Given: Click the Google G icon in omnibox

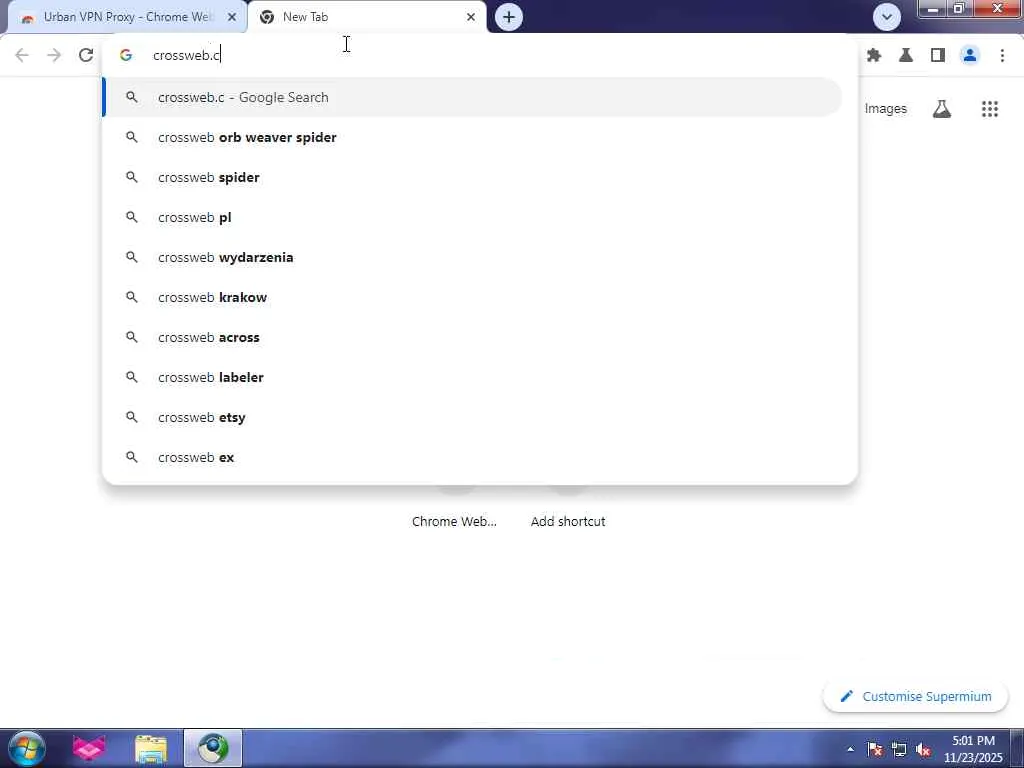Looking at the screenshot, I should click(126, 56).
